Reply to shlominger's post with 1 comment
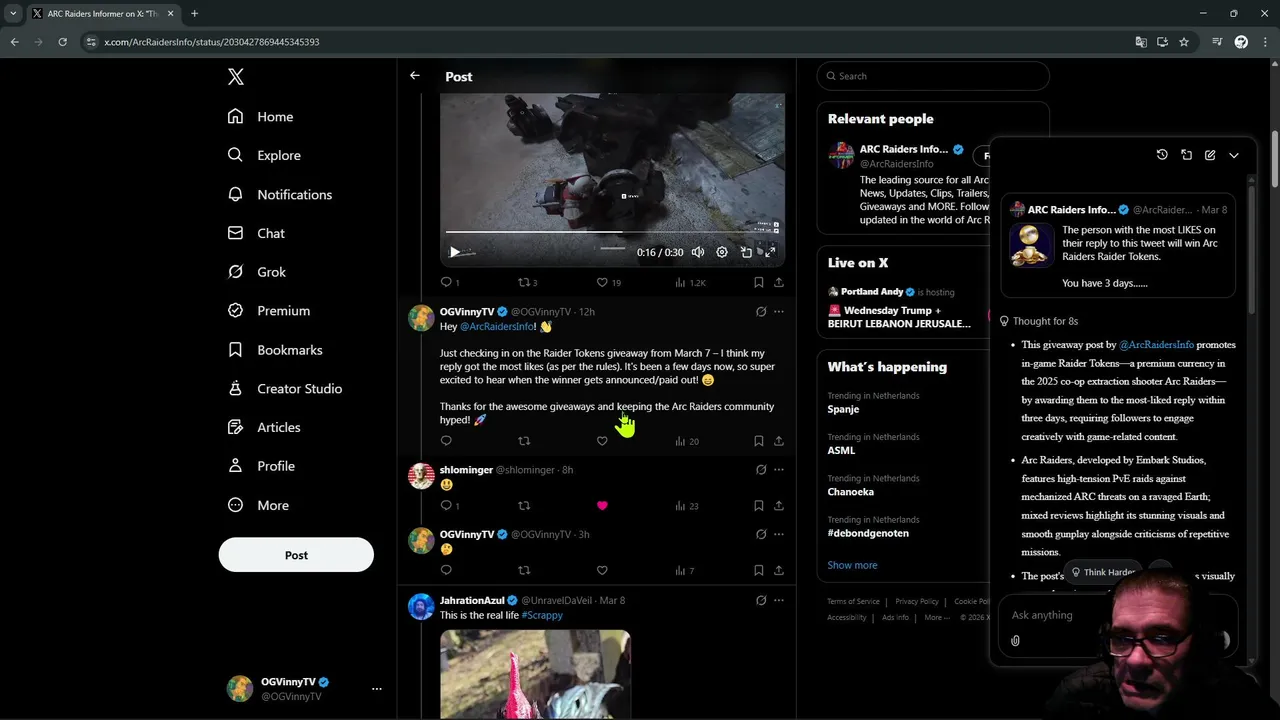The height and width of the screenshot is (720, 1280). pyautogui.click(x=450, y=506)
